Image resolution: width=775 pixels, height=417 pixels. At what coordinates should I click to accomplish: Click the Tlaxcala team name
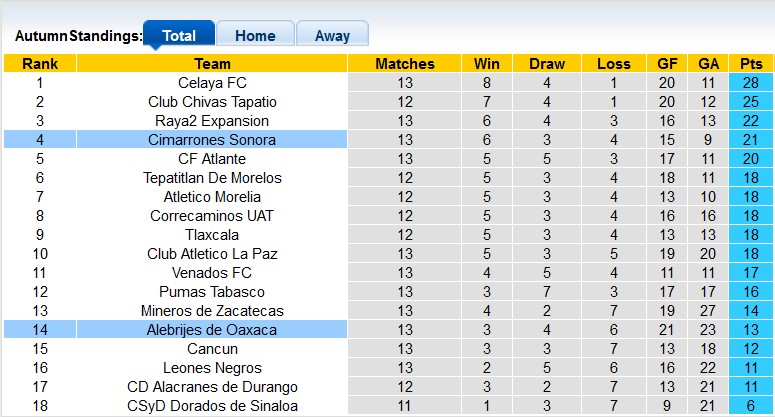click(212, 235)
